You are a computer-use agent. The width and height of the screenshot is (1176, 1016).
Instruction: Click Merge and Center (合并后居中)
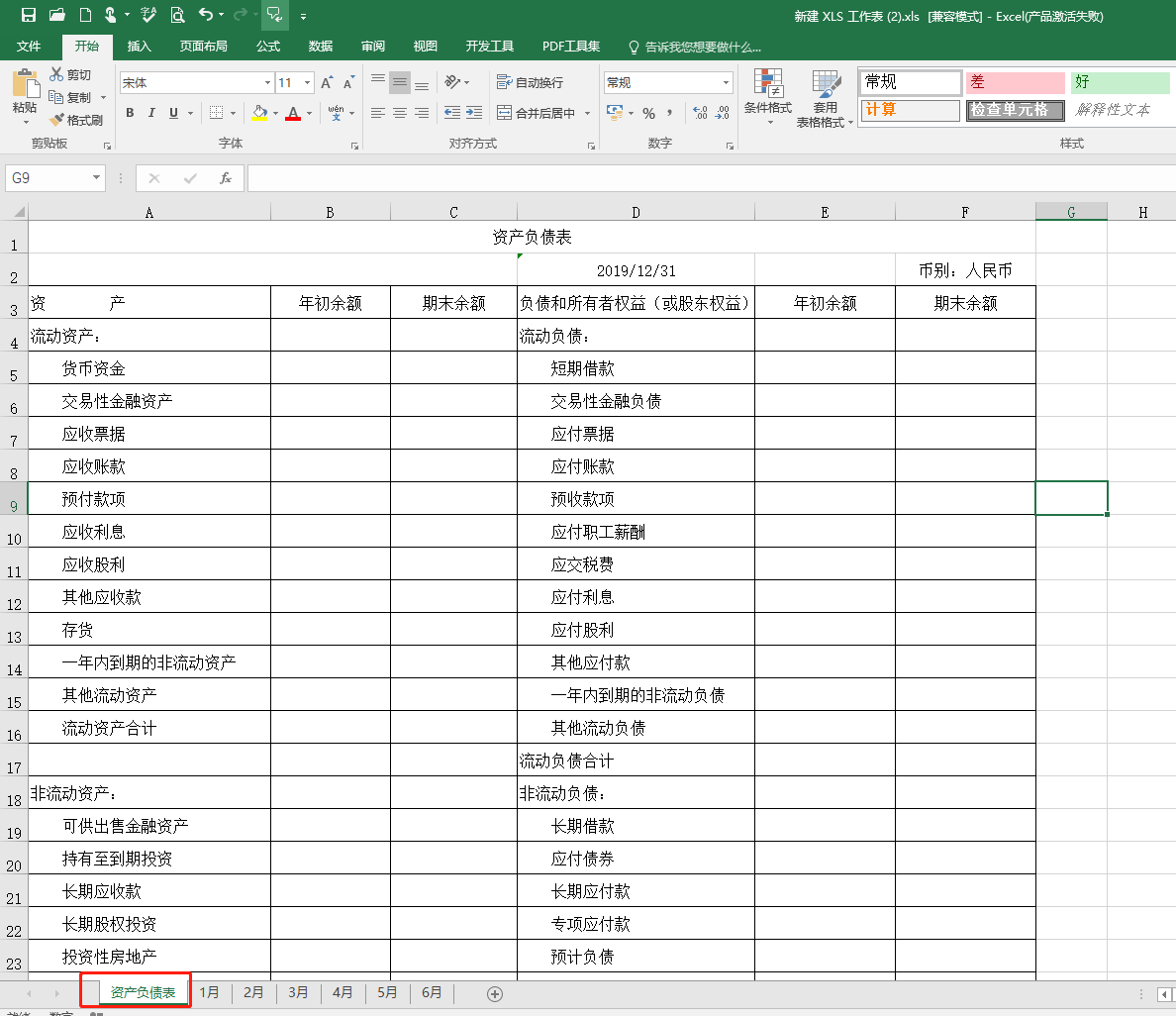tap(537, 113)
